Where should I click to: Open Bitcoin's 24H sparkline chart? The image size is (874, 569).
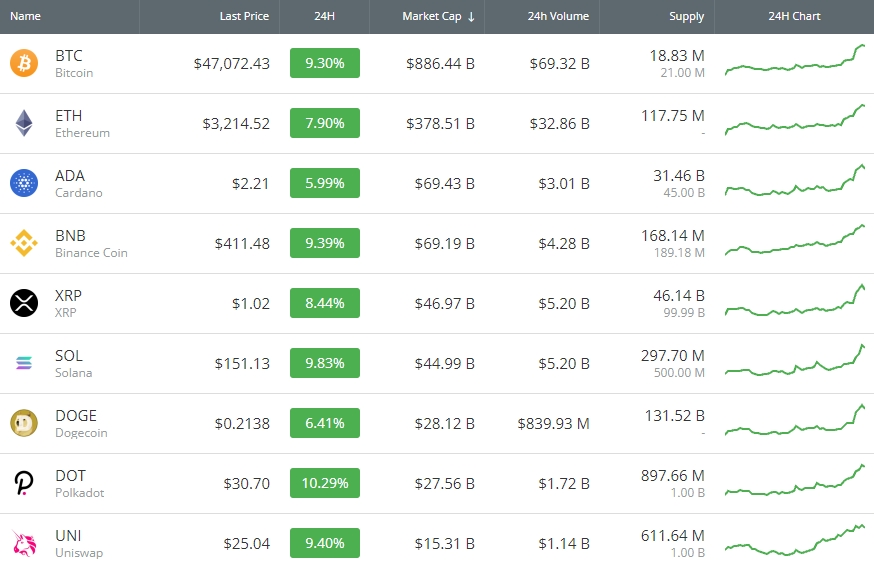pyautogui.click(x=796, y=61)
